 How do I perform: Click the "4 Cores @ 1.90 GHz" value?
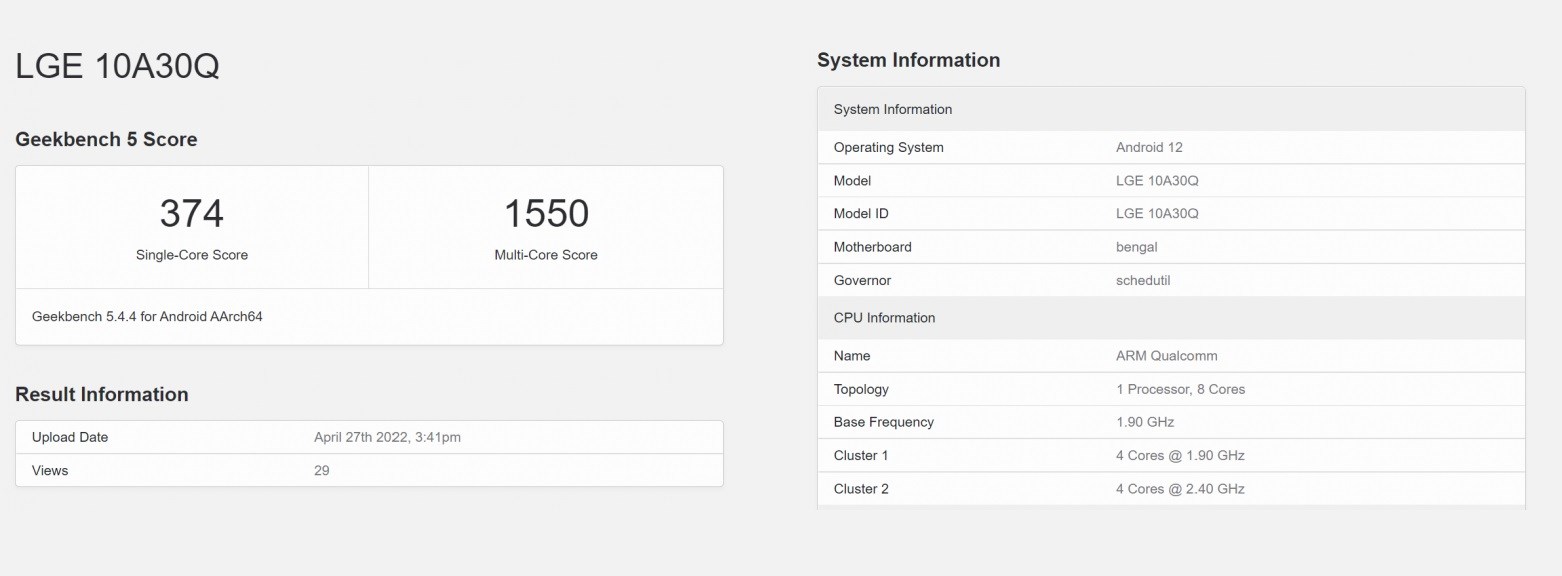coord(1180,456)
